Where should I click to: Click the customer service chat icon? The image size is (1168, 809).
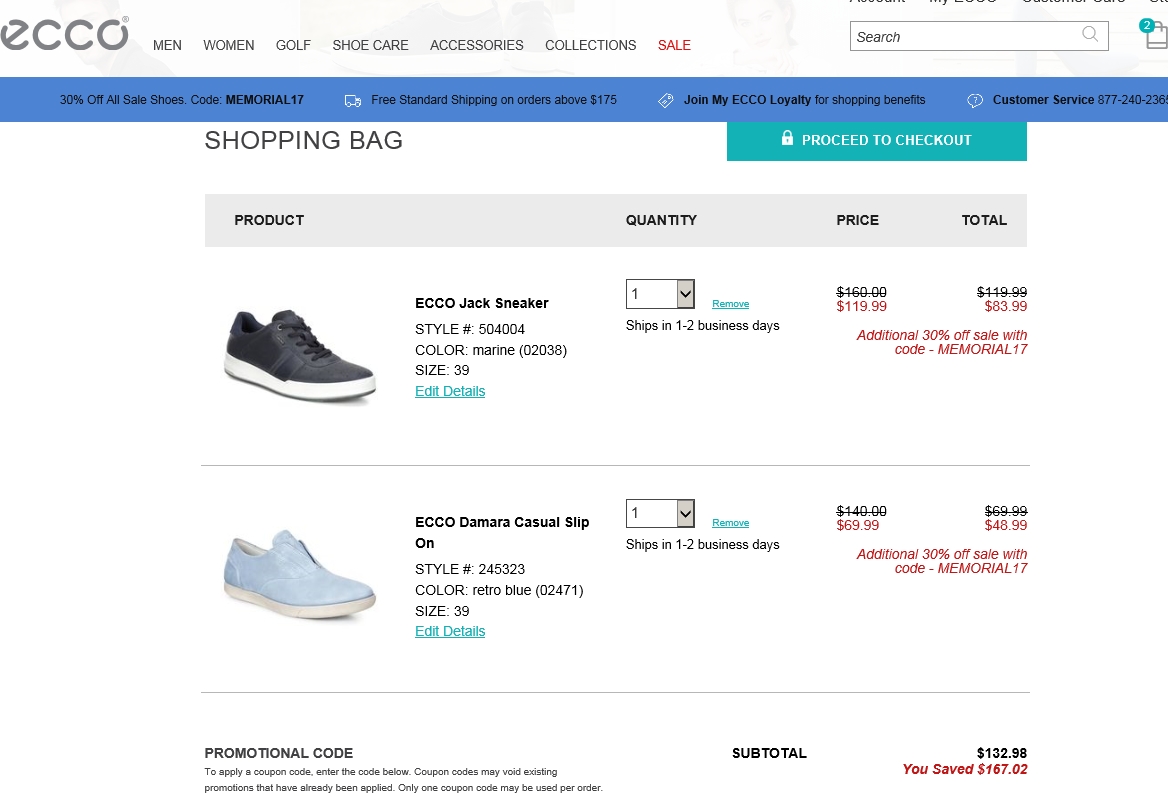point(975,100)
